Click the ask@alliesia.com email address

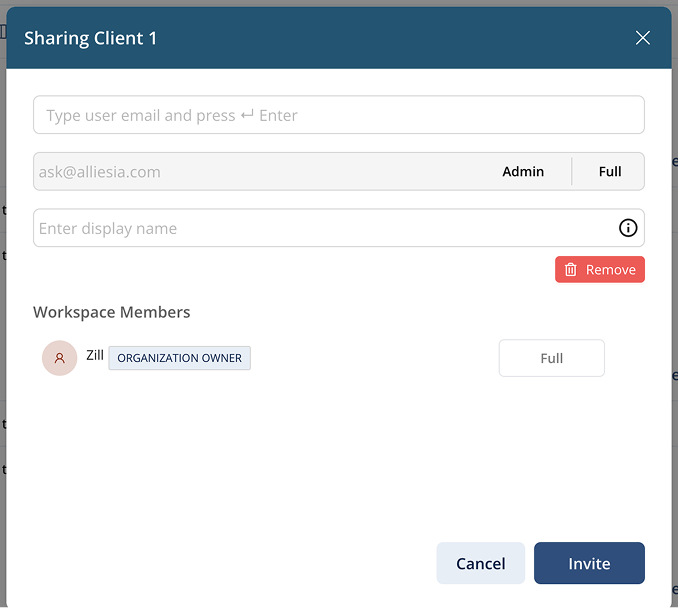(100, 172)
